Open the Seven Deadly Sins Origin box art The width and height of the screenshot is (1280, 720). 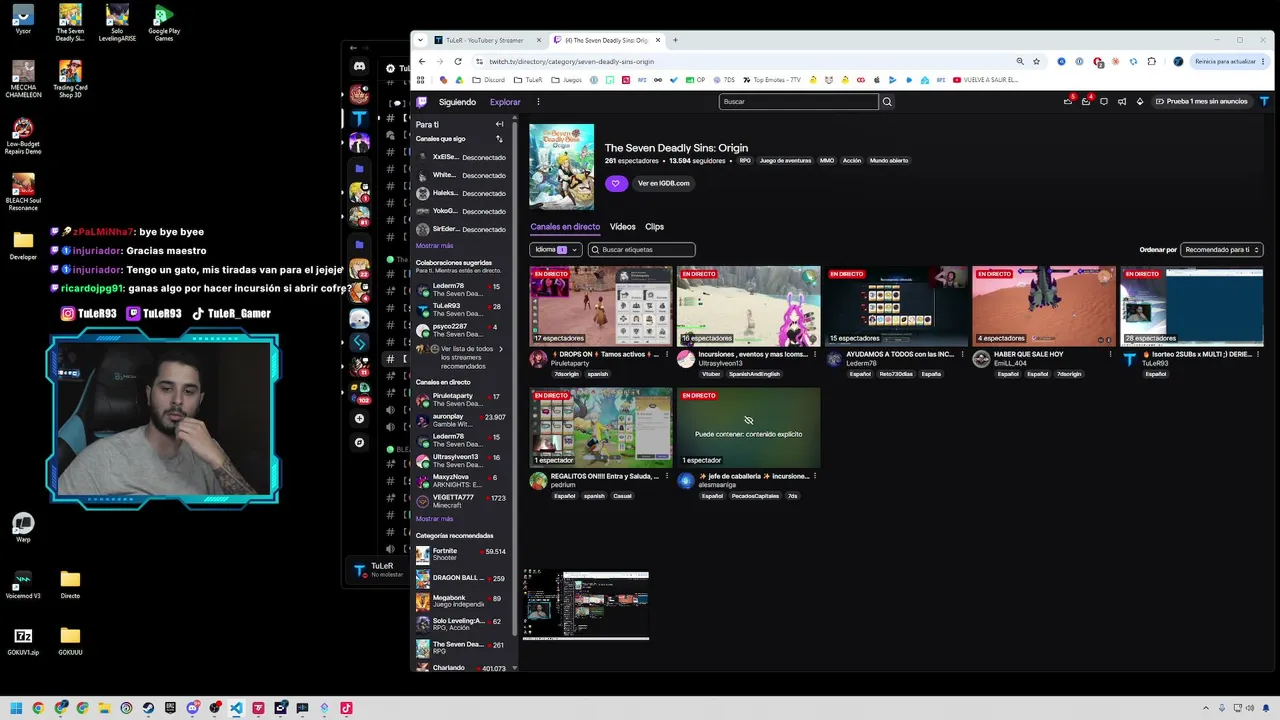[x=561, y=167]
